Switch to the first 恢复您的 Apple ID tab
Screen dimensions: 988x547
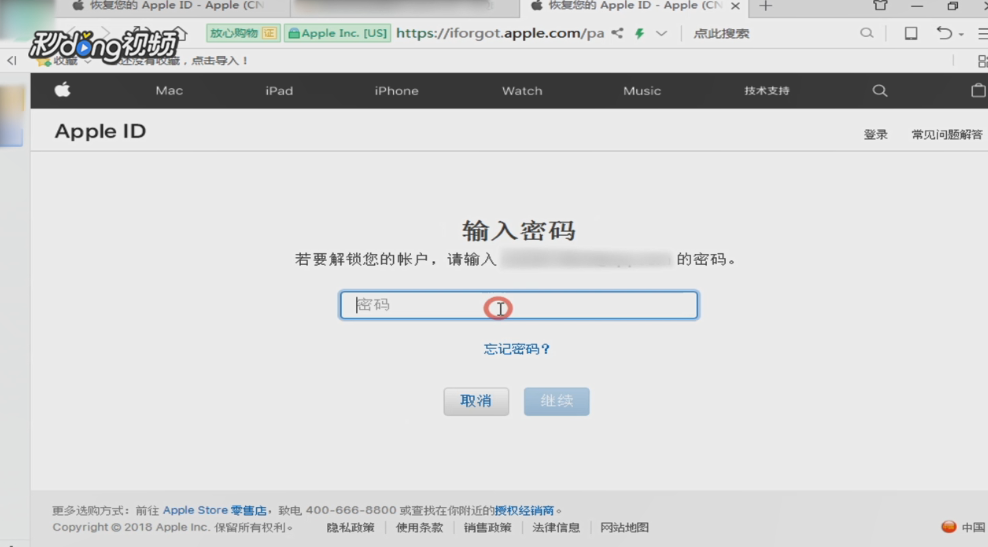coord(171,6)
